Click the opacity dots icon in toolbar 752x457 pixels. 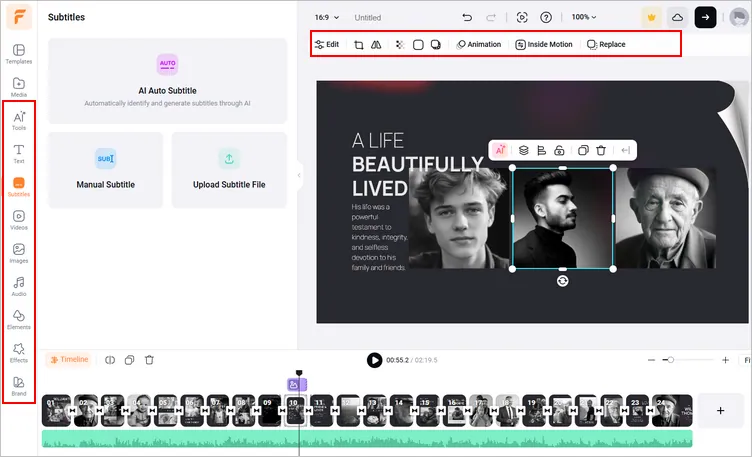click(x=400, y=45)
